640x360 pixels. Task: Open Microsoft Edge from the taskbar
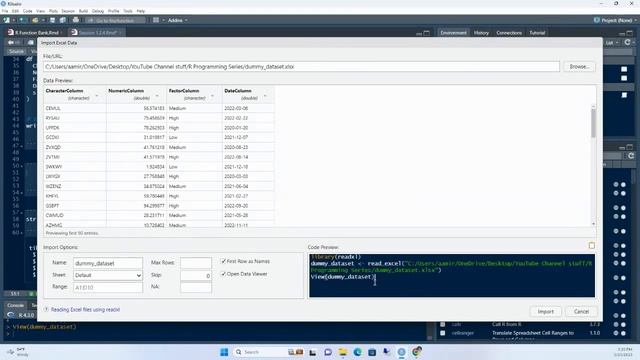[358, 352]
